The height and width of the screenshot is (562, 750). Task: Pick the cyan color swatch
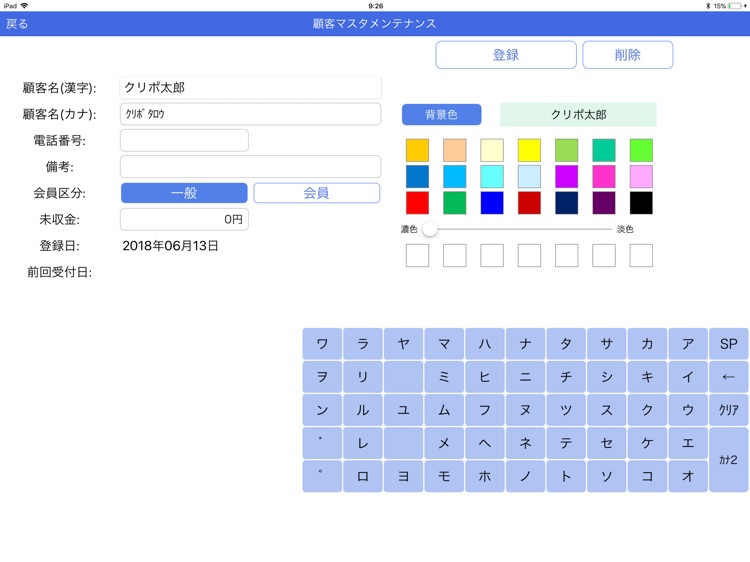[492, 176]
